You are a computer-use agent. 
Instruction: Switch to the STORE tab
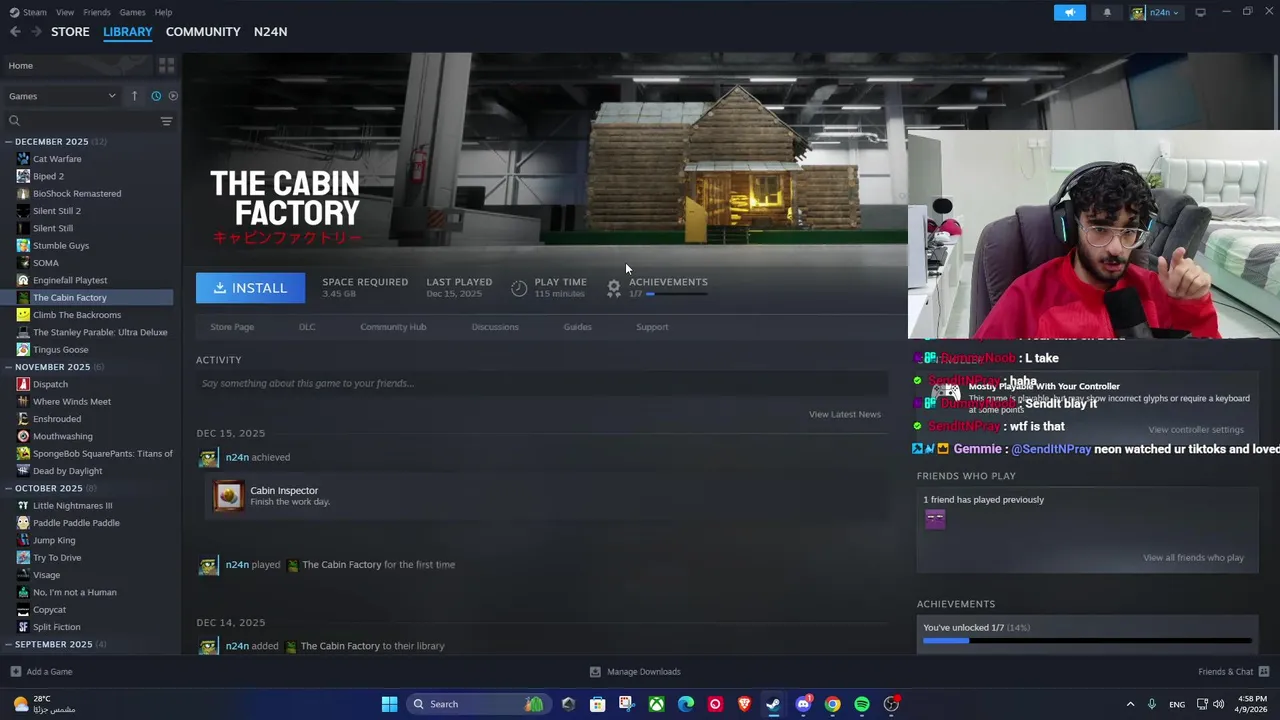click(70, 32)
